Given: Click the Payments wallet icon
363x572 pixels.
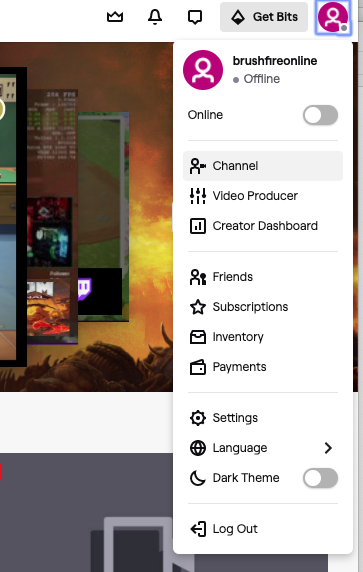Looking at the screenshot, I should pos(198,367).
